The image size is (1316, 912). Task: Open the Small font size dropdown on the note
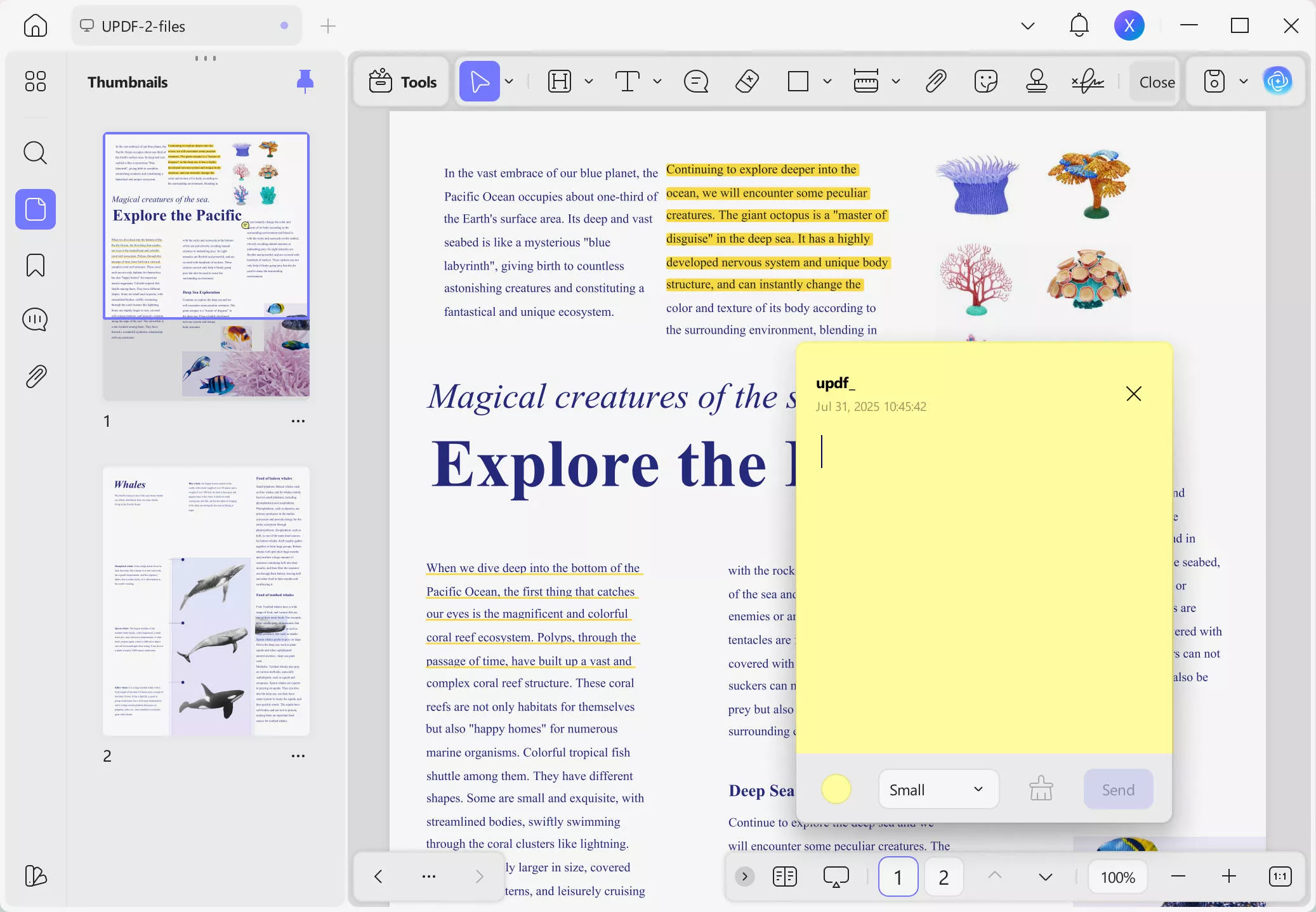[x=937, y=789]
